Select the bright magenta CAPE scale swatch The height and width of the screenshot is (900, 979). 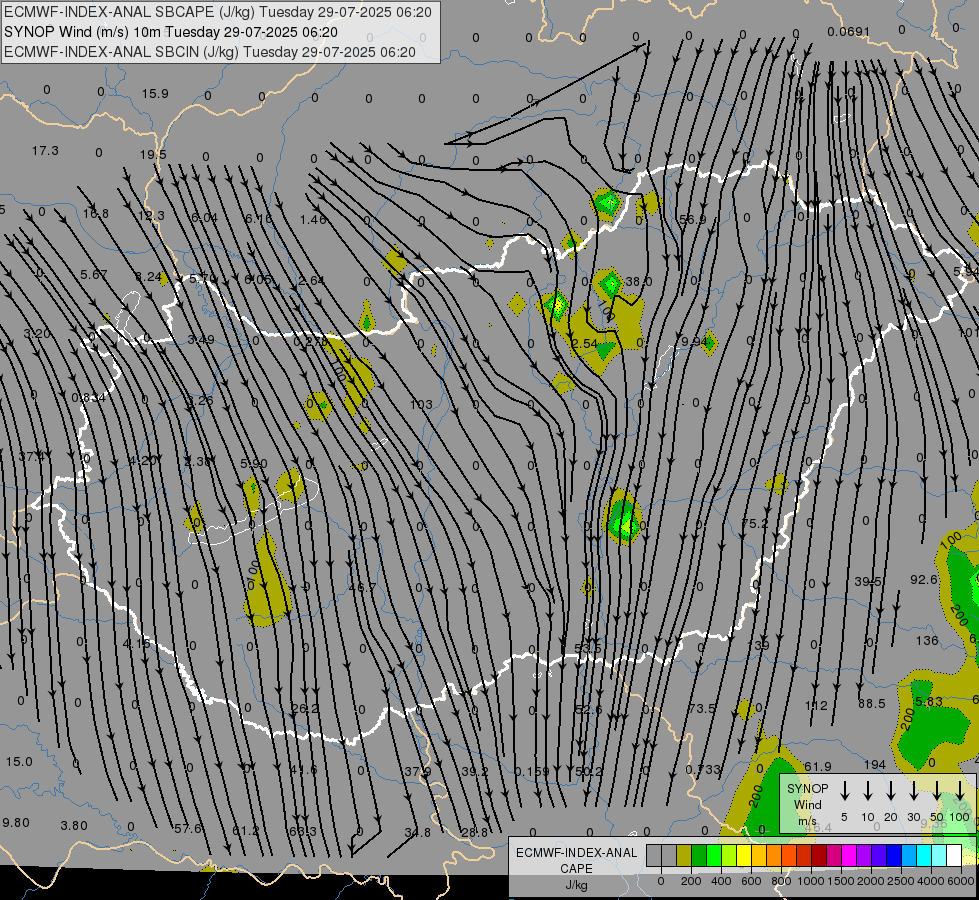tap(849, 856)
